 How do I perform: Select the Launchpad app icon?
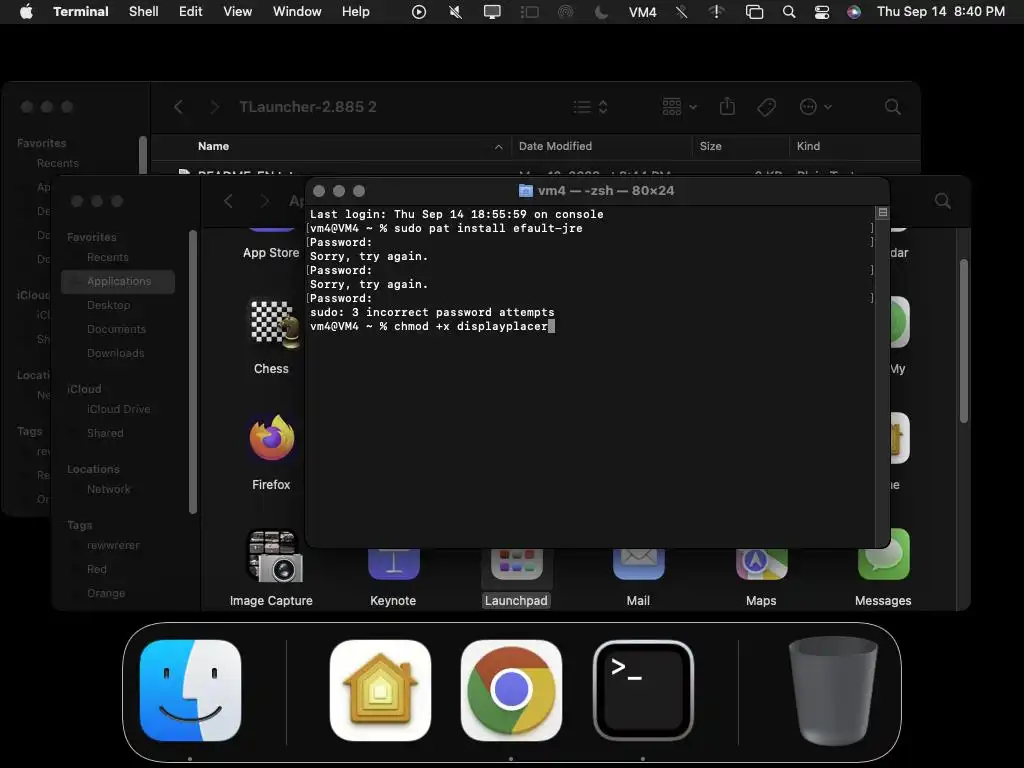point(517,563)
